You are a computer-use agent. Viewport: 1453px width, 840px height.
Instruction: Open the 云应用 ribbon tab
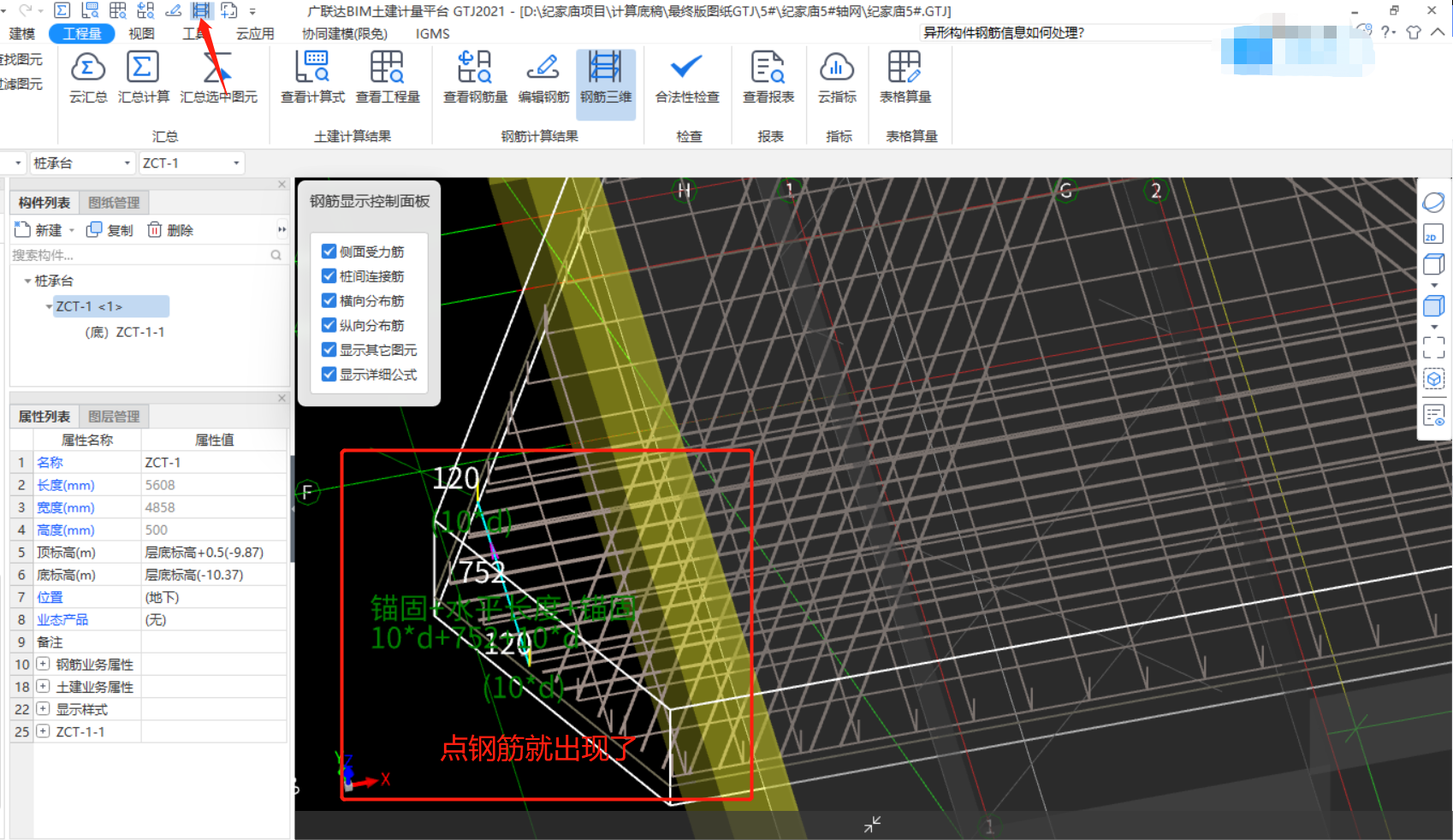pos(255,33)
